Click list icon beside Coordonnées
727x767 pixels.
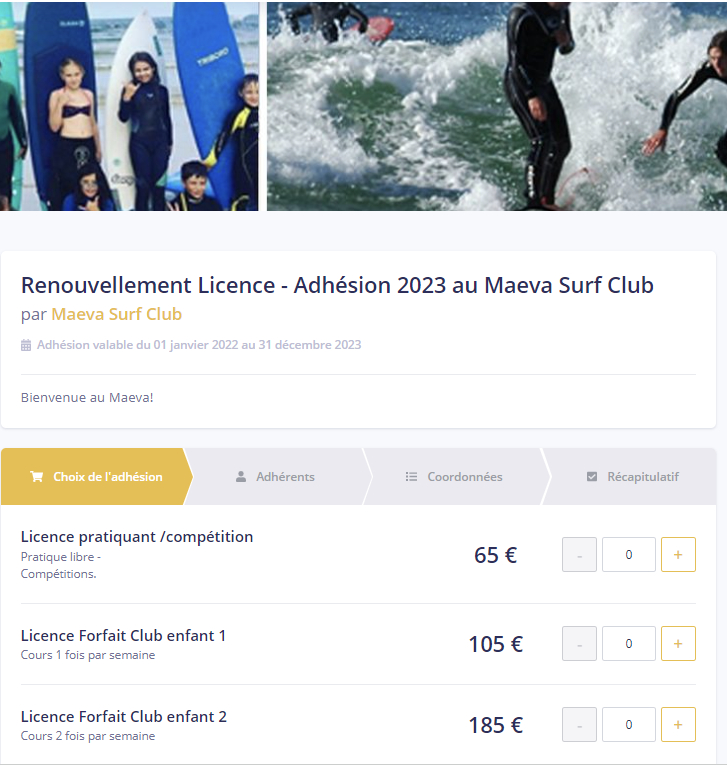coord(411,477)
